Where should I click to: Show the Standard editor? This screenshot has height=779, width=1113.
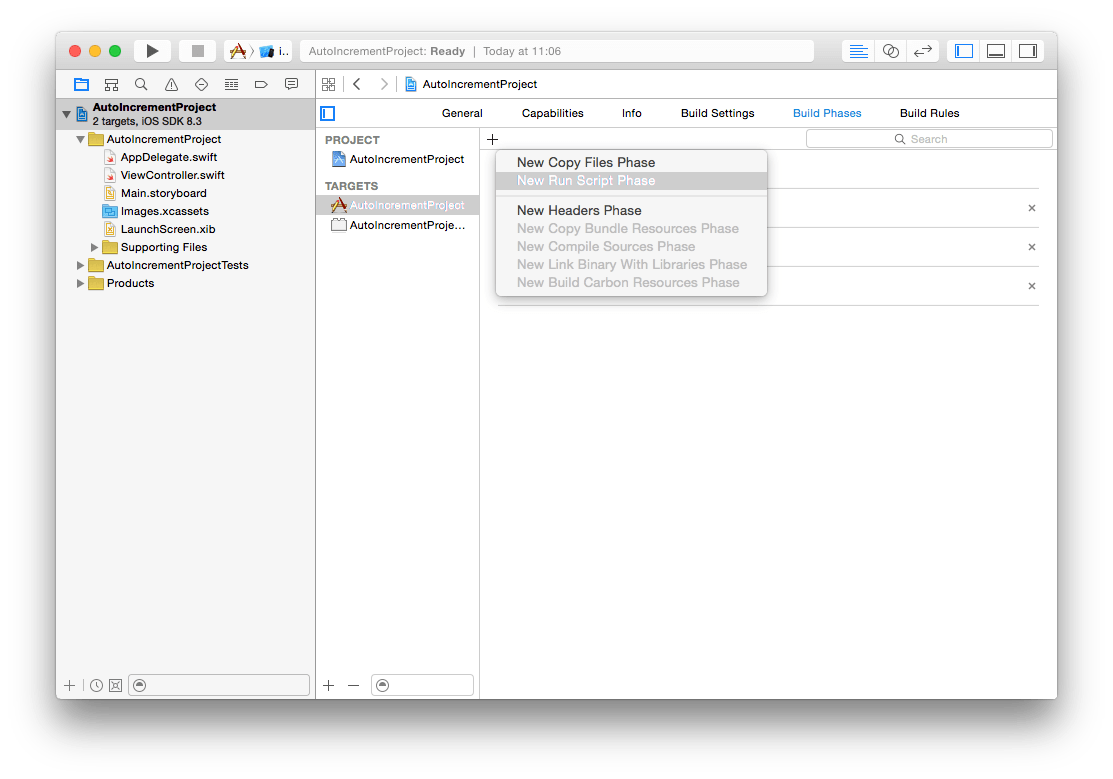coord(858,51)
